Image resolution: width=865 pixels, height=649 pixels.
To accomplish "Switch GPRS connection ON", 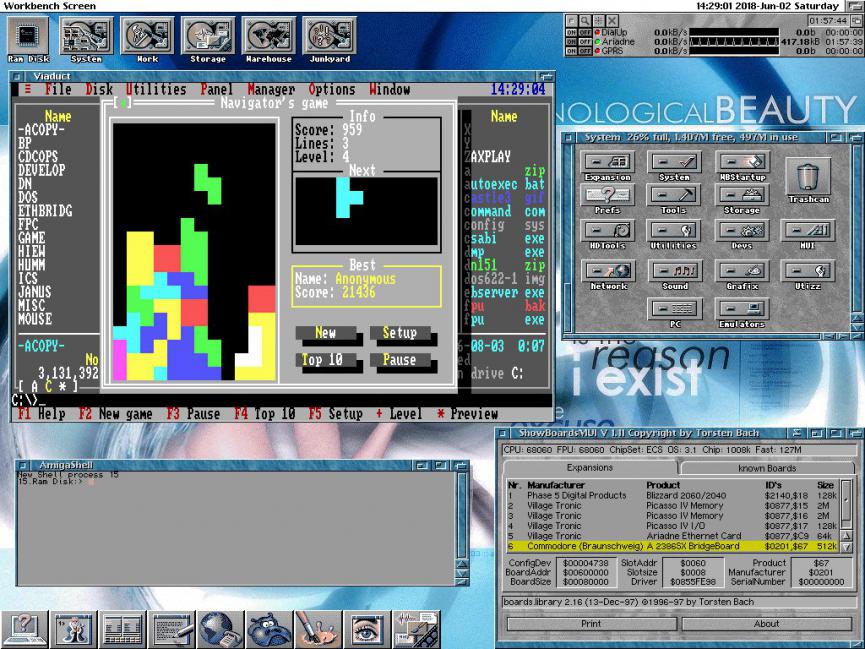I will 572,50.
